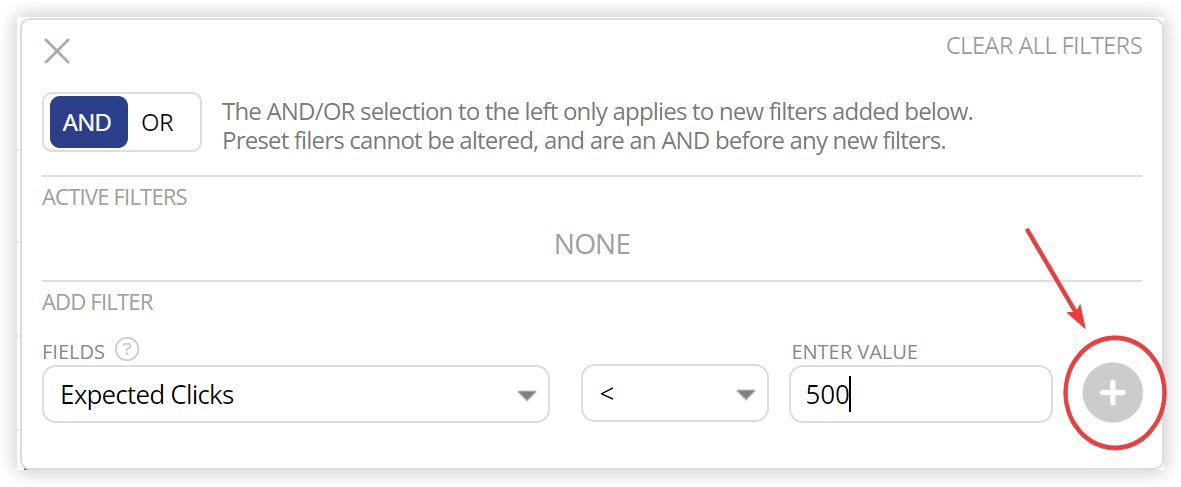Click CLEAR ALL FILTERS link
The width and height of the screenshot is (1181, 487).
point(1044,47)
